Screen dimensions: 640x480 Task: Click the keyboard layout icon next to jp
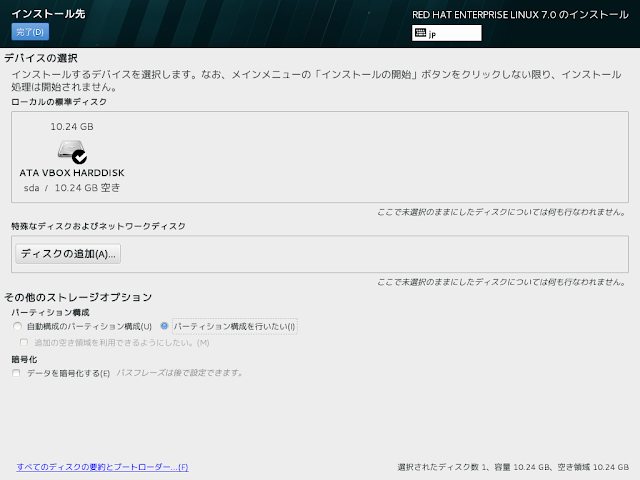pos(420,33)
